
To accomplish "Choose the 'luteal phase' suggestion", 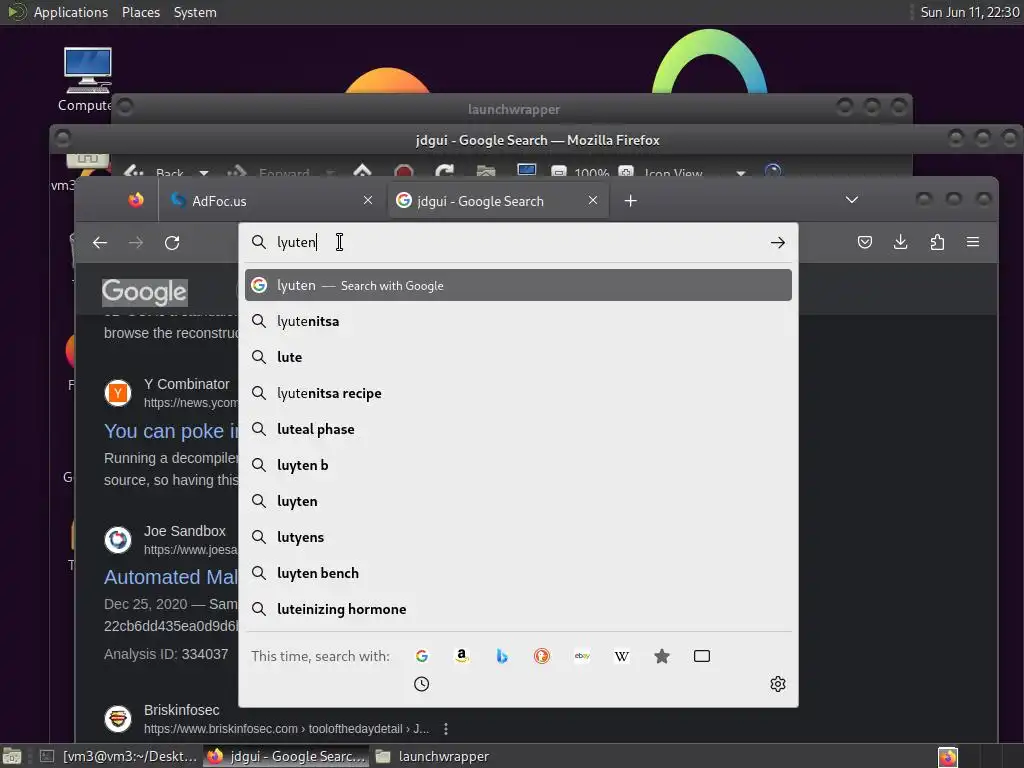I will pos(518,429).
